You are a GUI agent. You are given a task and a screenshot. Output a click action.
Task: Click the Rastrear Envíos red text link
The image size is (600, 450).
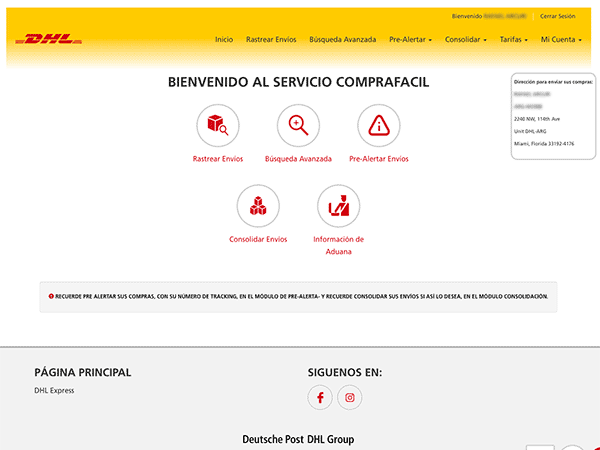click(218, 159)
